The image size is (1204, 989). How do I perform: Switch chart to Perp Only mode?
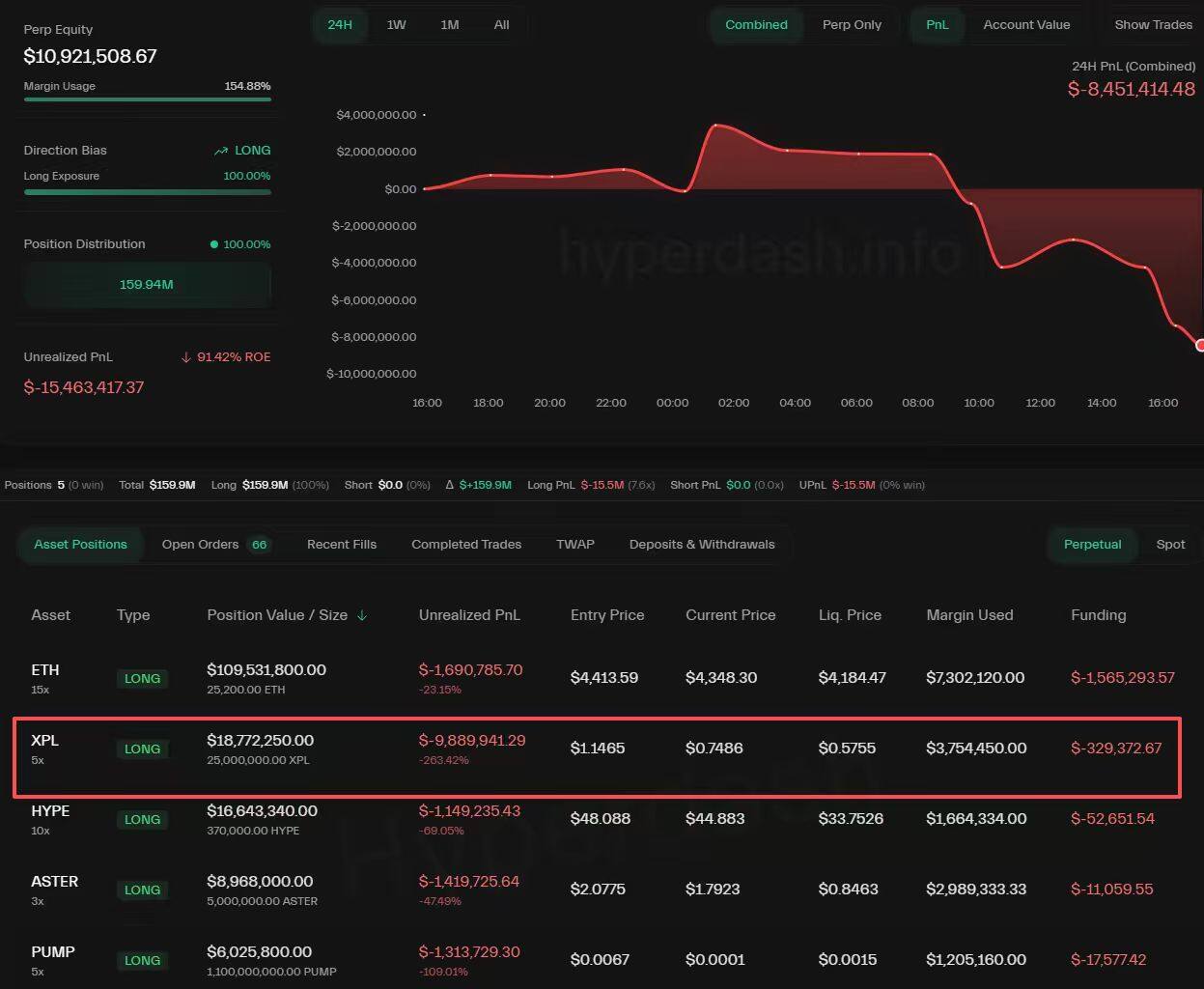coord(852,25)
